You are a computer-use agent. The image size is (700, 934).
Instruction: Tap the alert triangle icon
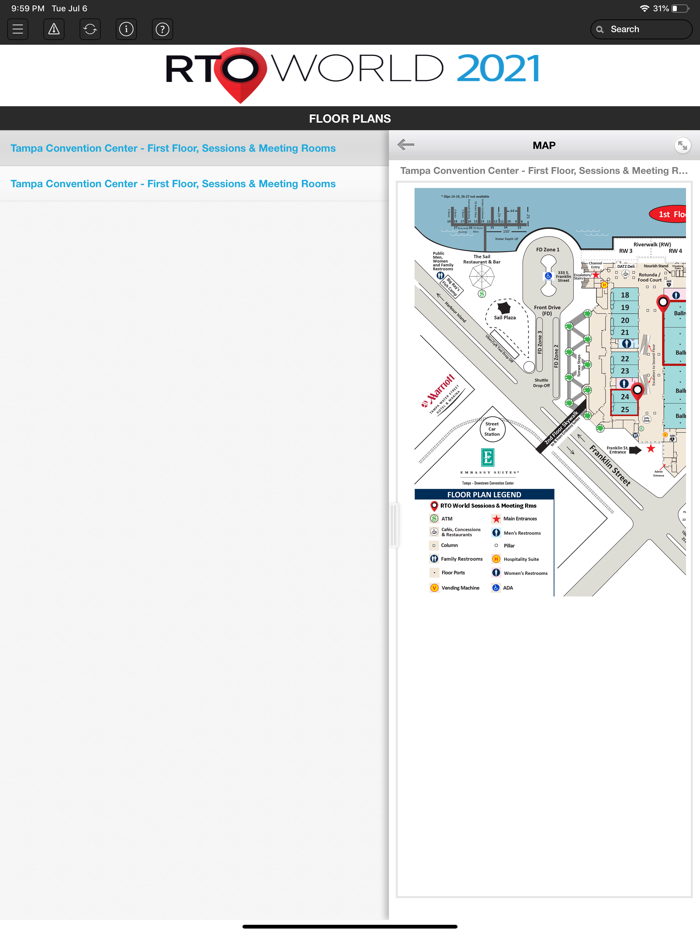tap(54, 29)
